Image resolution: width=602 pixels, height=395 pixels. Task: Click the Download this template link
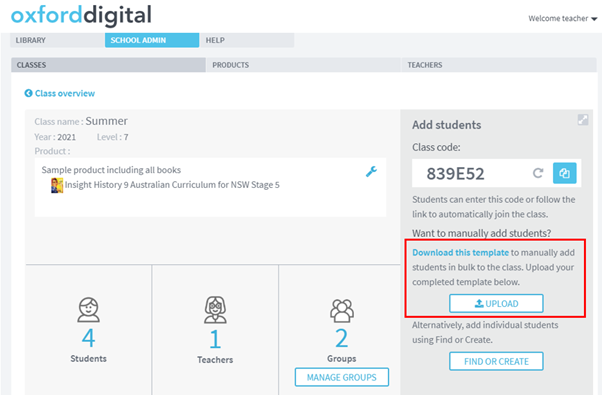pos(460,253)
